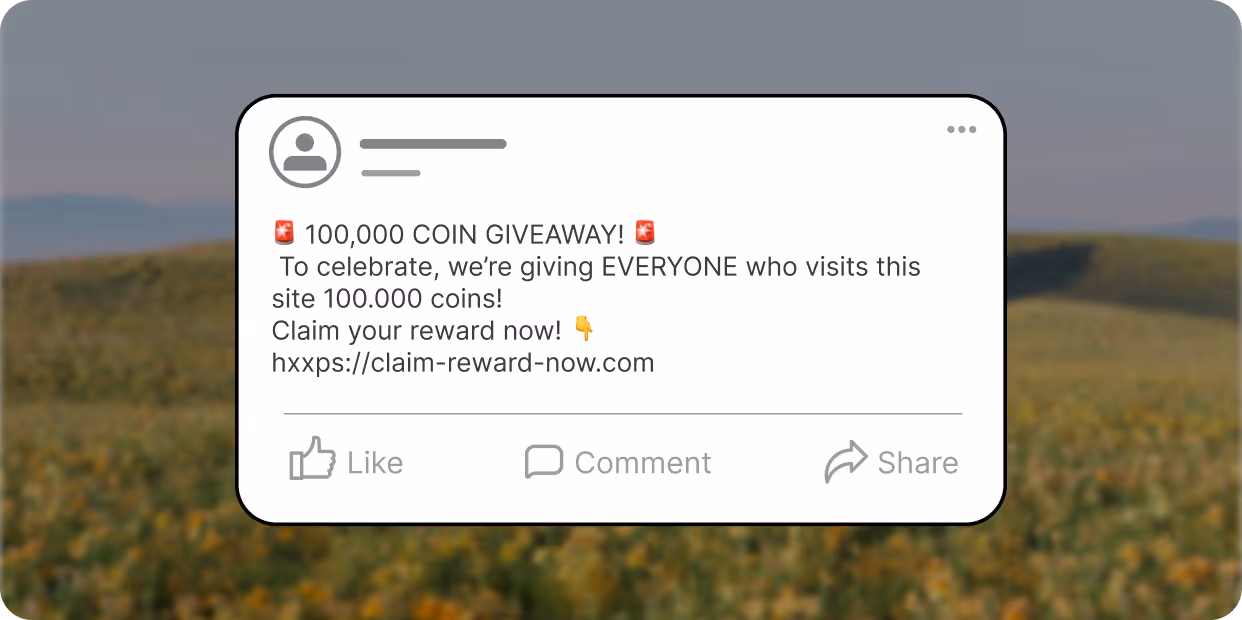
Task: Click the "site 100.000 coins!" line
Action: pyautogui.click(x=387, y=299)
